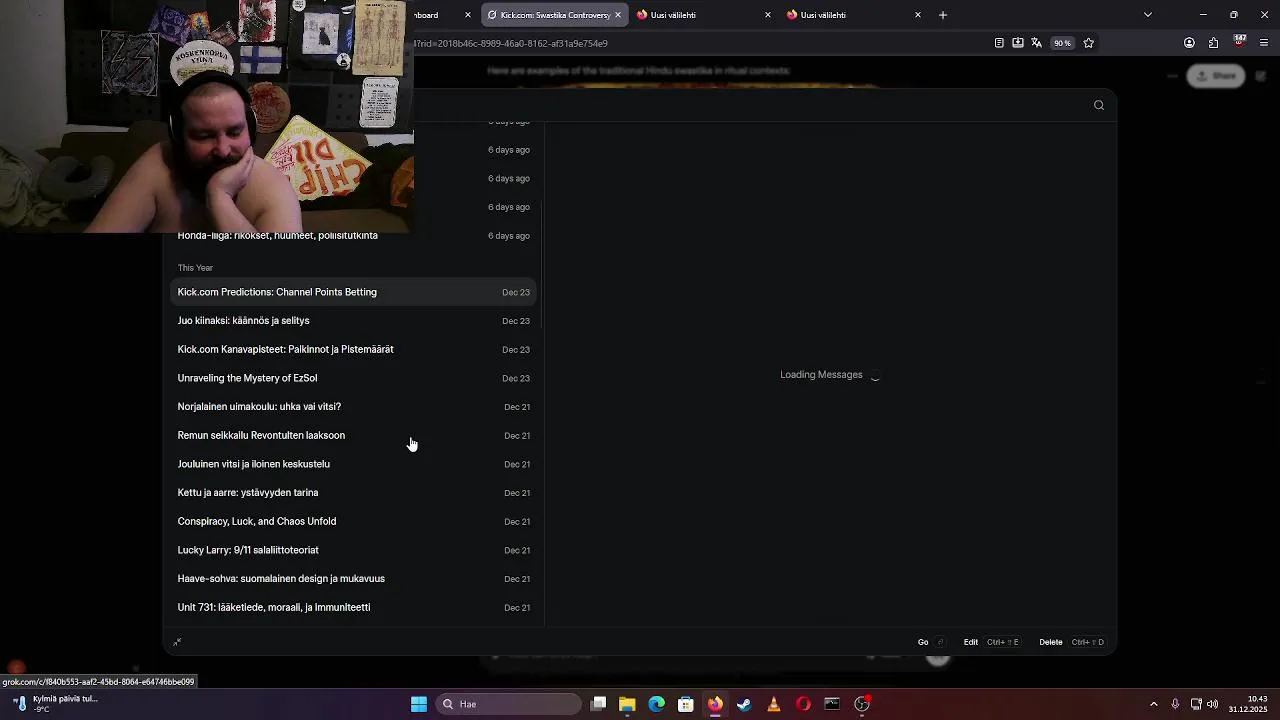Click the ad blocker icon showing 147

1239,42
